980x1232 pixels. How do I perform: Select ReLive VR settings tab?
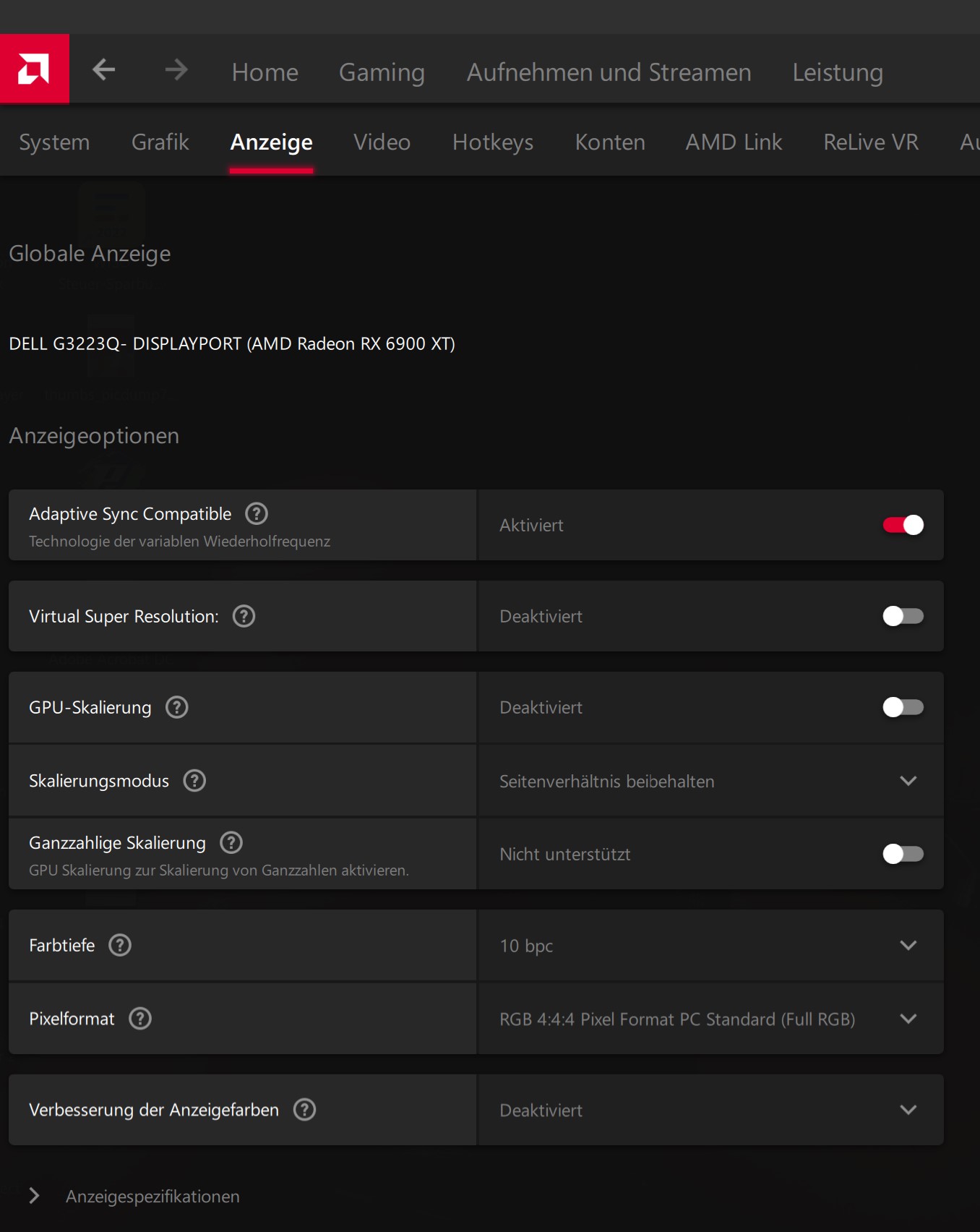click(872, 142)
